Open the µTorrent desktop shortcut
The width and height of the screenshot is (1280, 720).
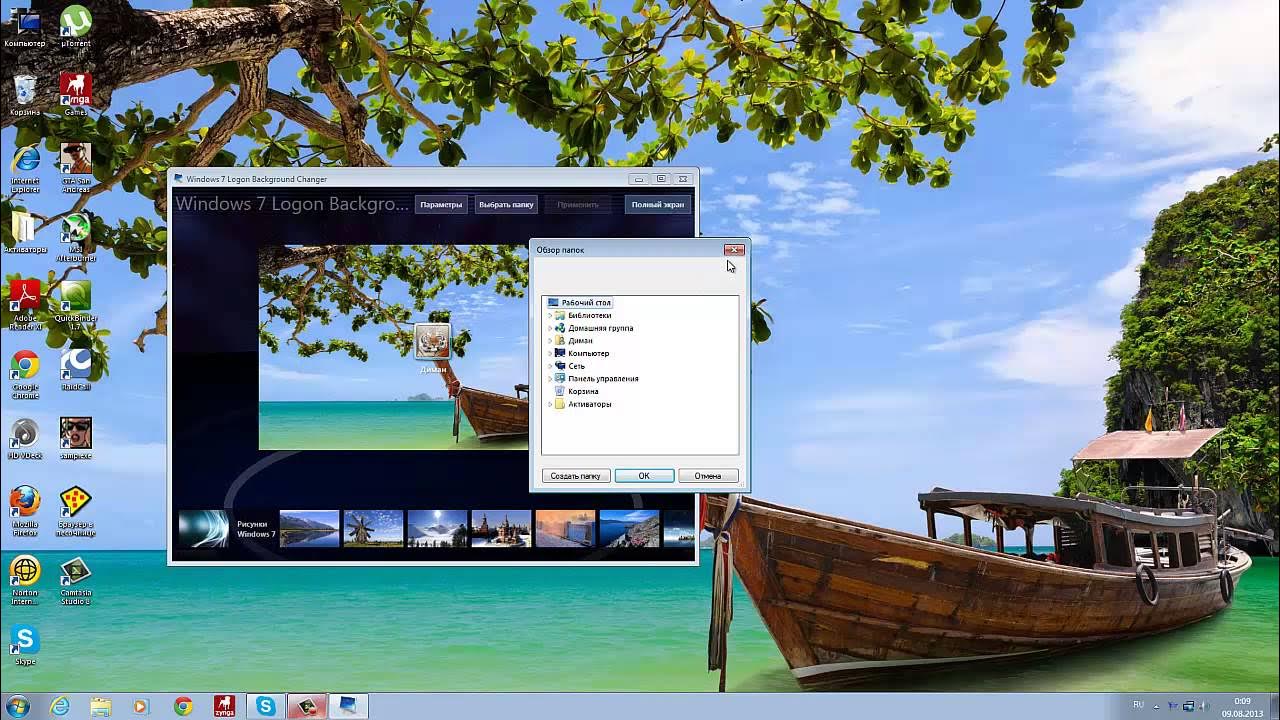(x=76, y=27)
